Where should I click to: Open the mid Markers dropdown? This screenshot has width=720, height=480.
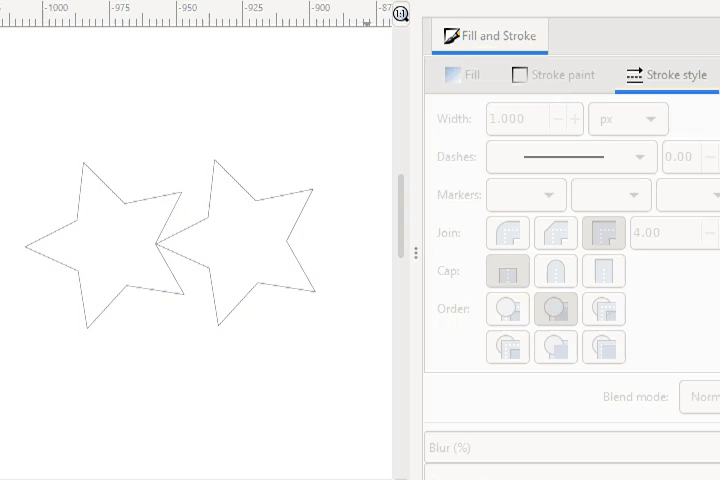tap(611, 195)
